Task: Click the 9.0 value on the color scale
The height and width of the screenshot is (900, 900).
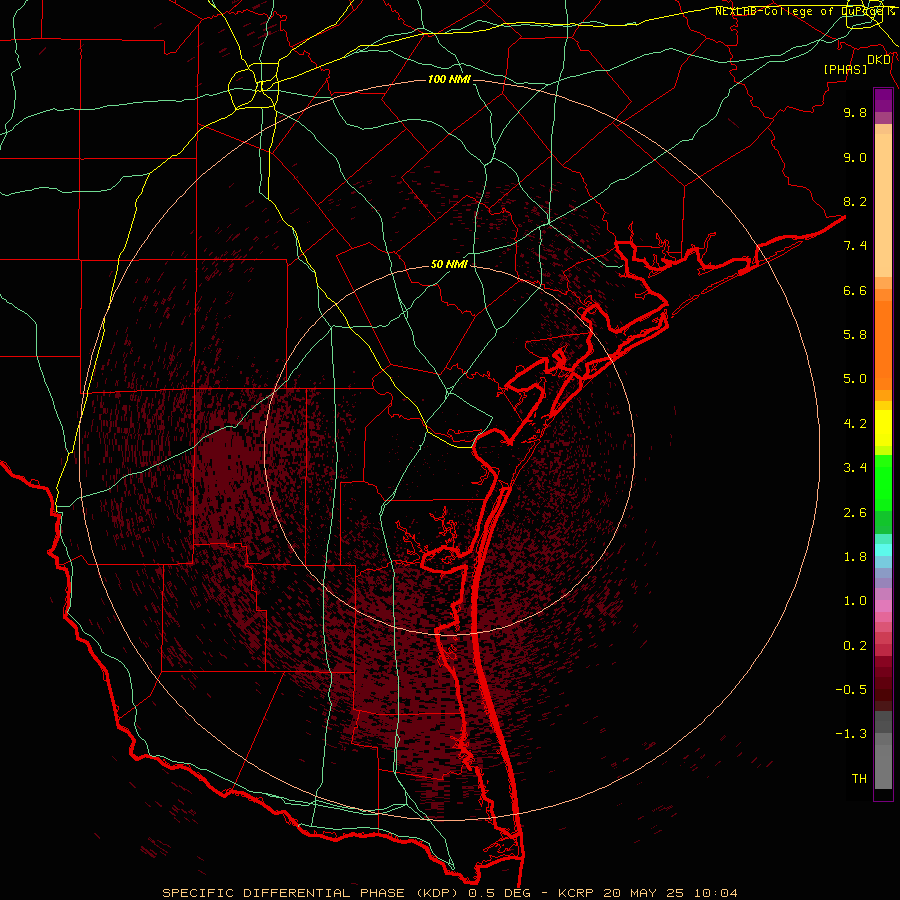Action: 855,157
